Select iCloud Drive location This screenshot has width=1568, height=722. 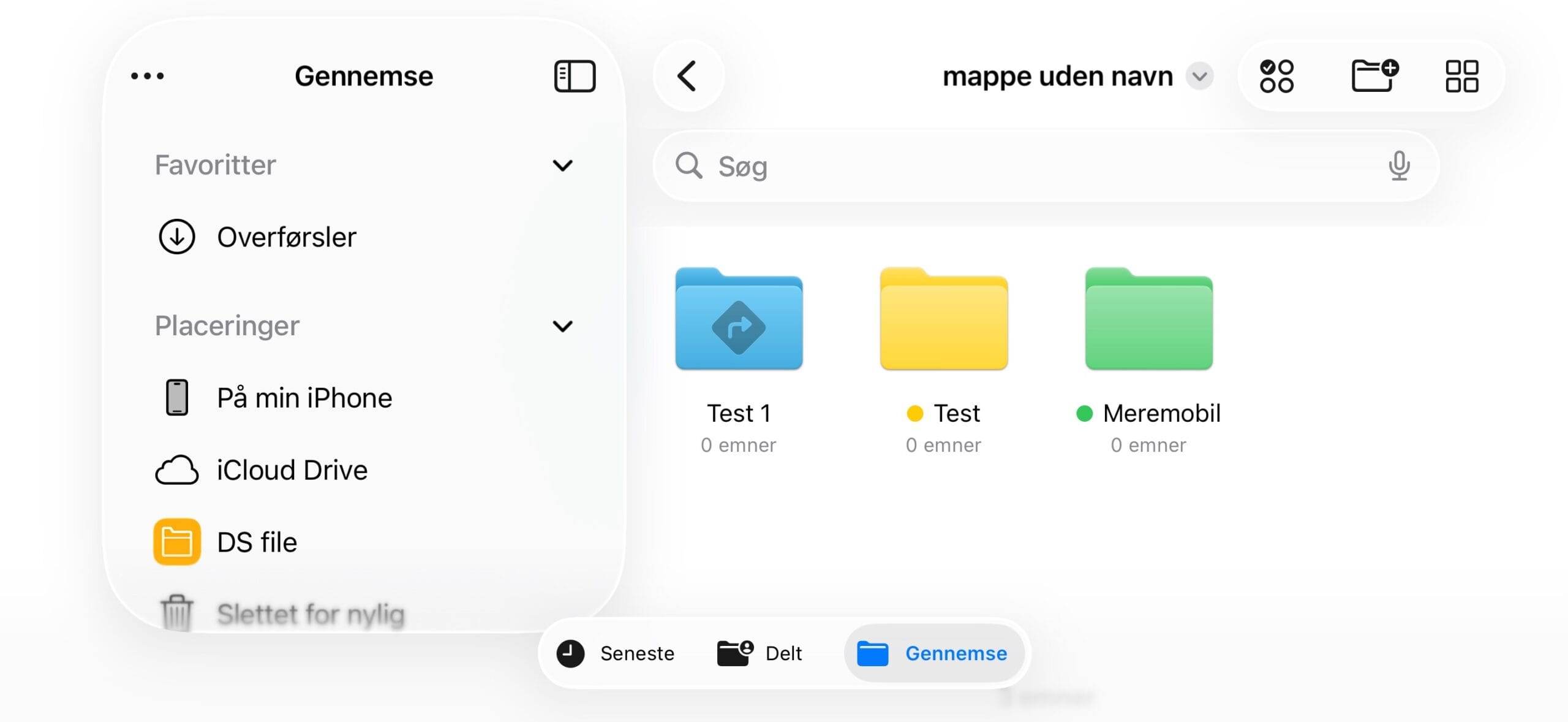point(365,470)
